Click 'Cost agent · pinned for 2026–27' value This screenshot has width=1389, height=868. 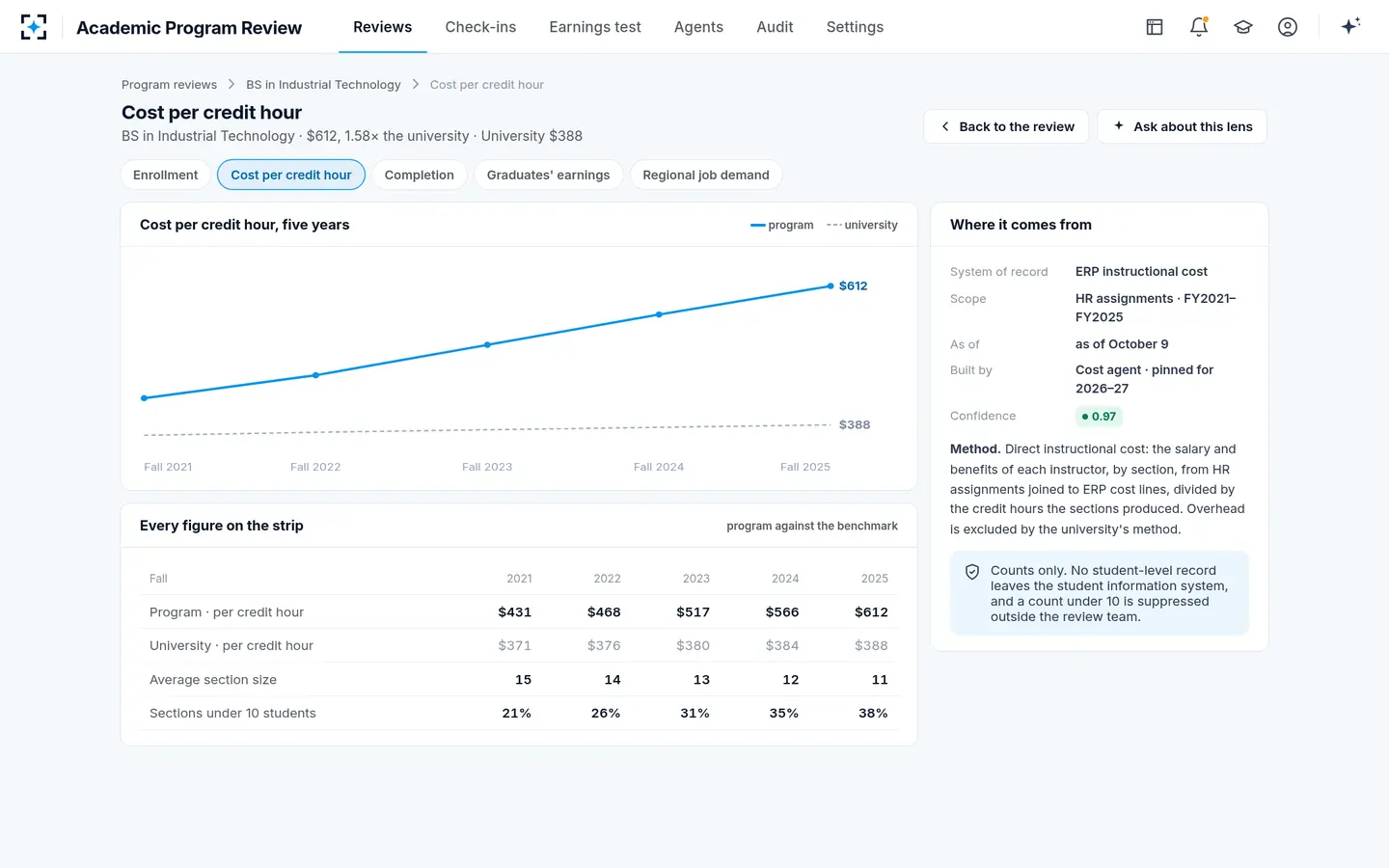pos(1145,379)
